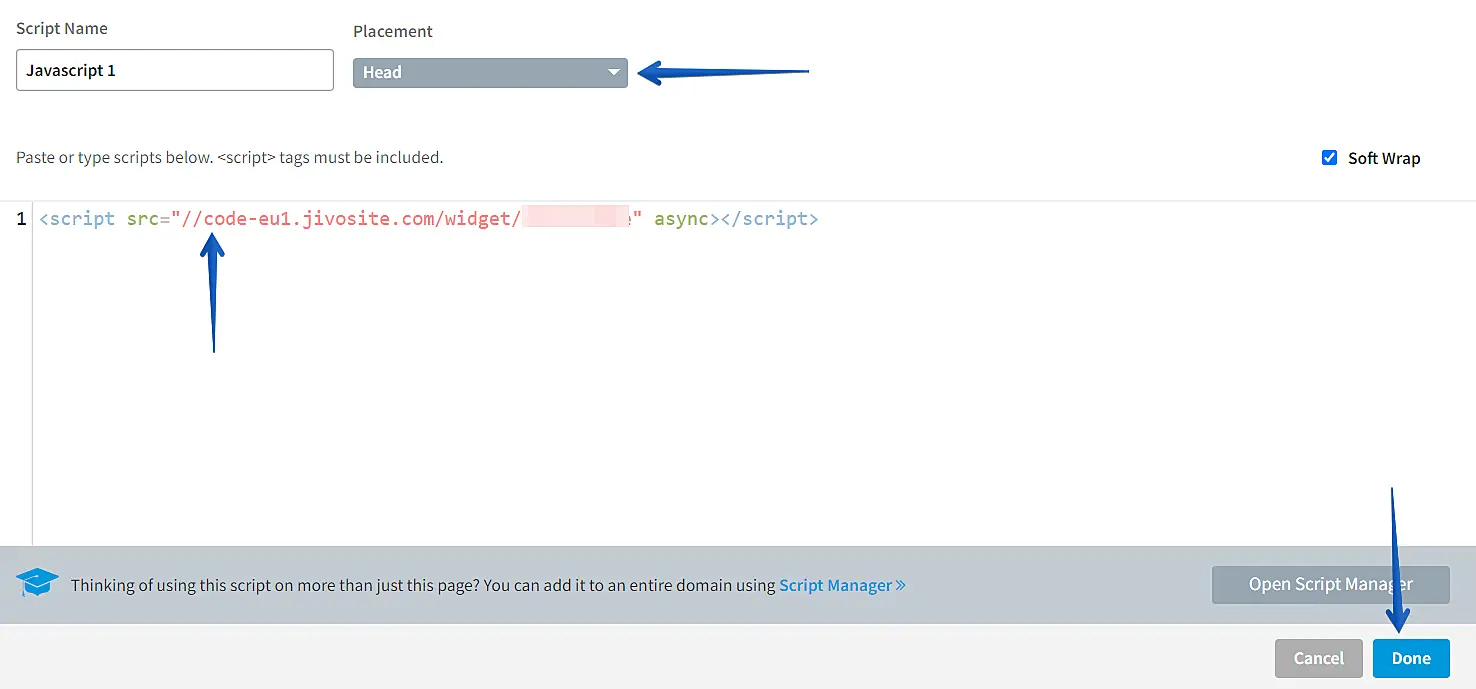Click the Cancel button
Image resolution: width=1476 pixels, height=689 pixels.
[1318, 658]
